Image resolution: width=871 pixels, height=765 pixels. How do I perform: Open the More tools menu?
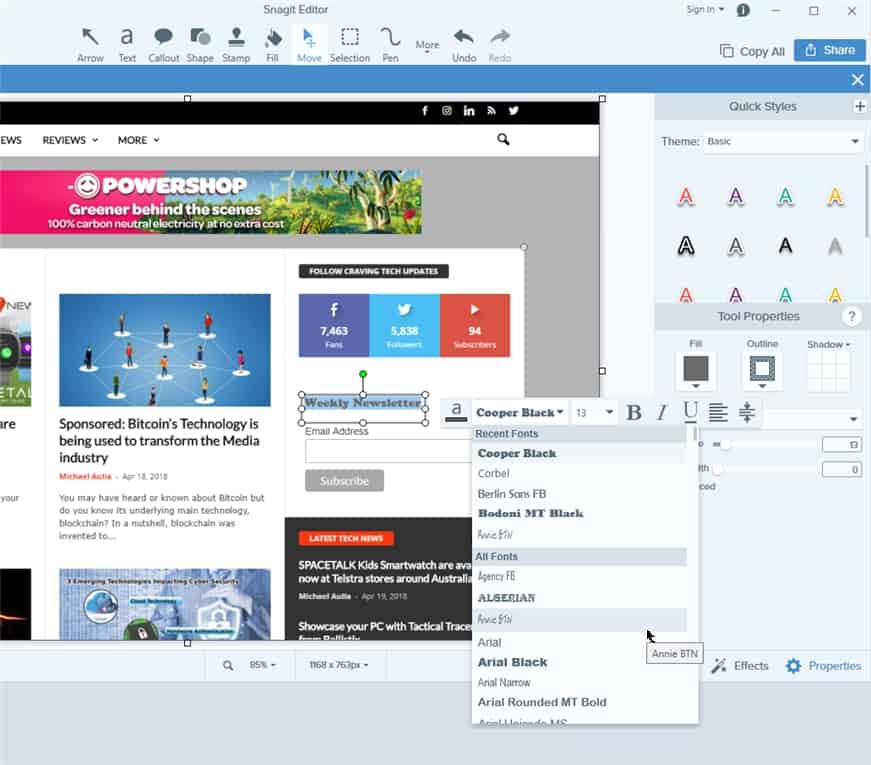tap(427, 46)
